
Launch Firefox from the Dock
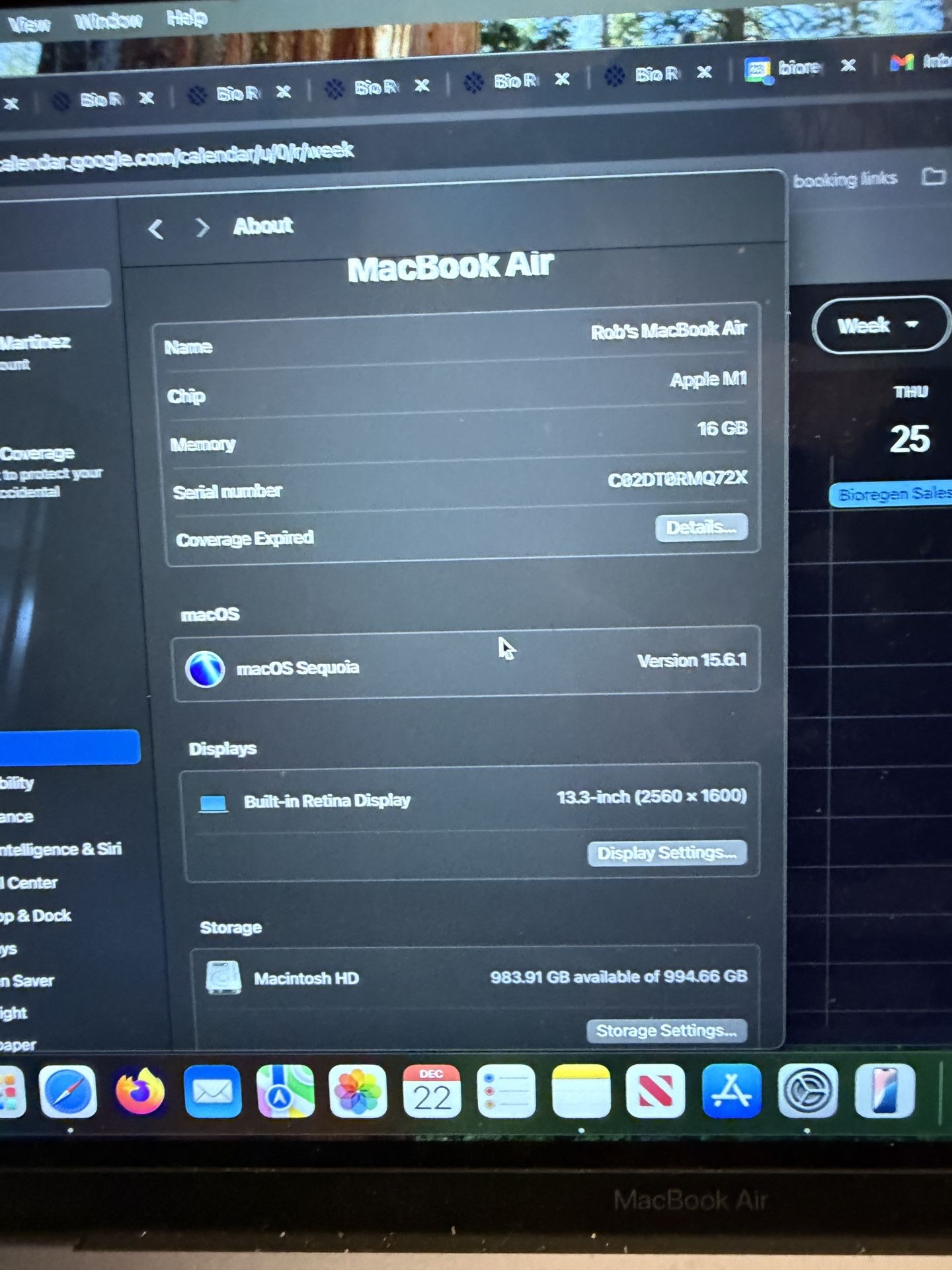coord(140,1091)
